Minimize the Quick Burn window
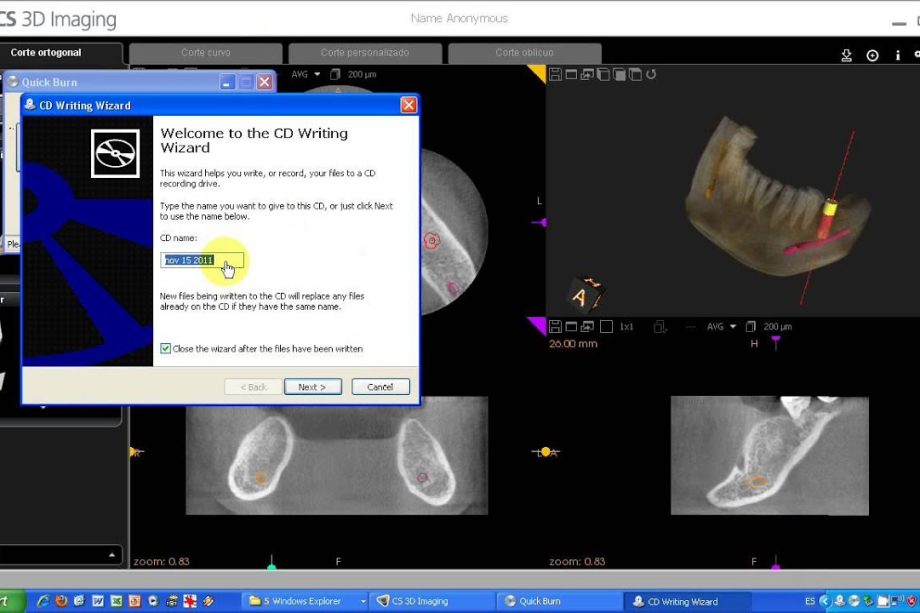This screenshot has height=613, width=920. coord(227,82)
